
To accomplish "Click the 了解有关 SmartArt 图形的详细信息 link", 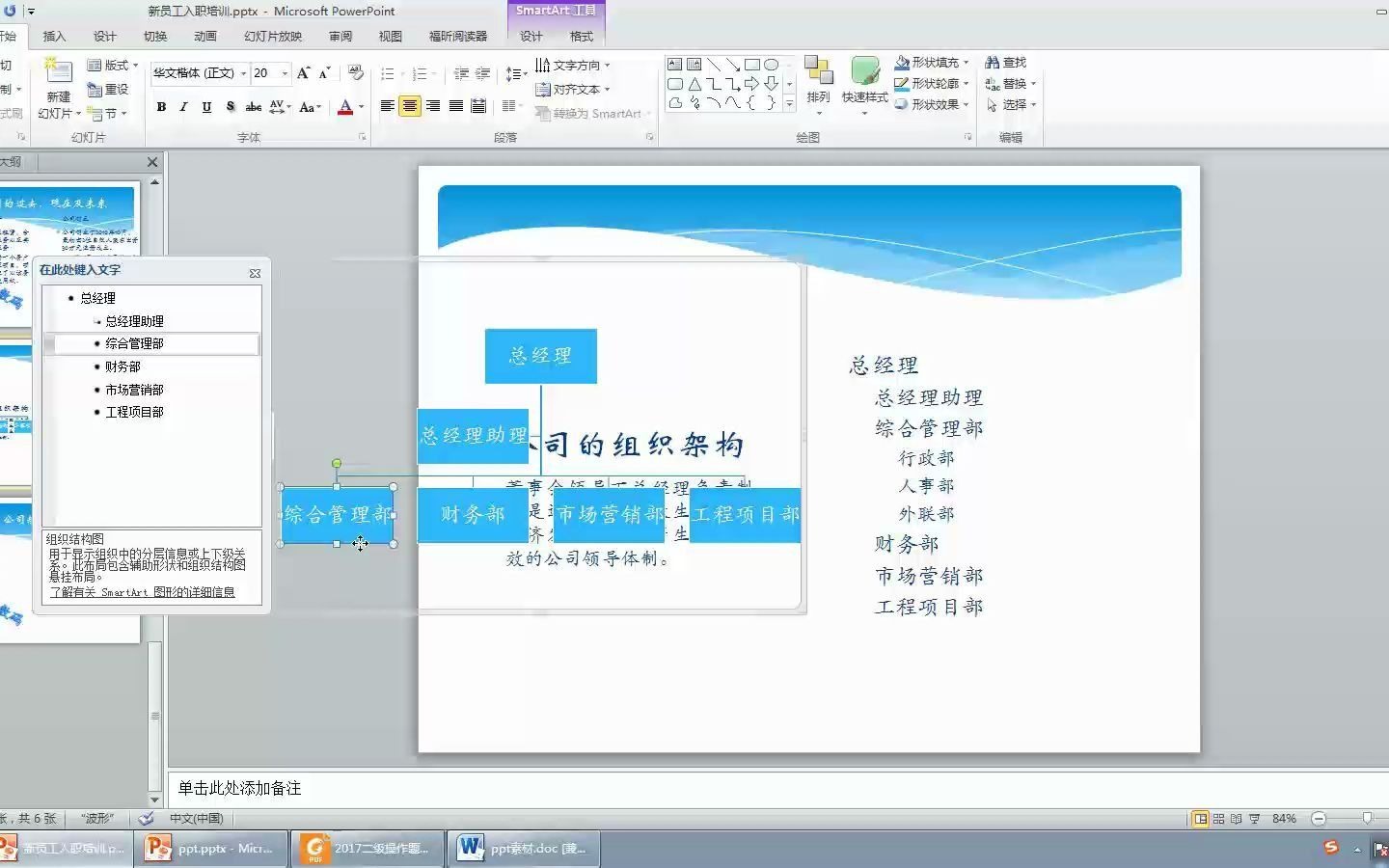I will 143,592.
